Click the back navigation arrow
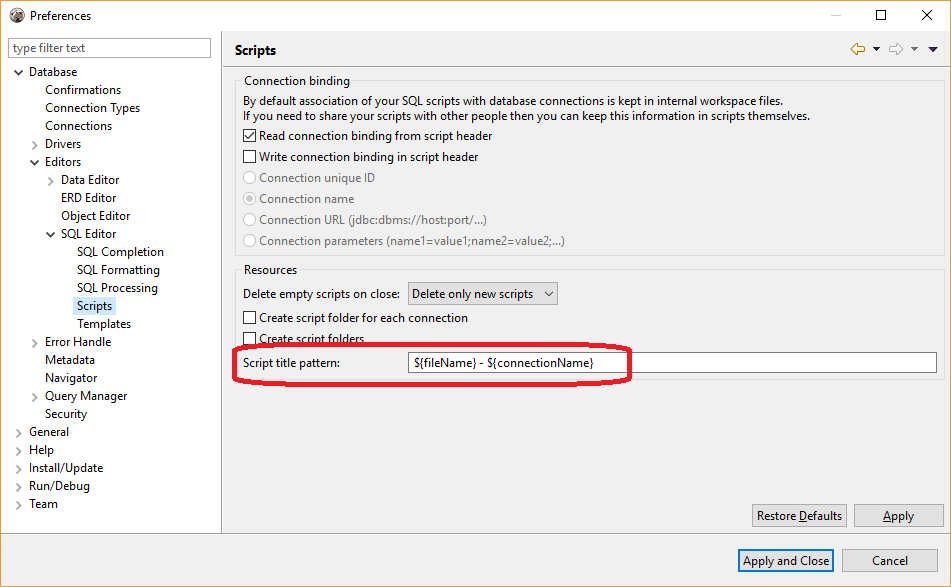Screen dimensions: 951x587 [857, 48]
